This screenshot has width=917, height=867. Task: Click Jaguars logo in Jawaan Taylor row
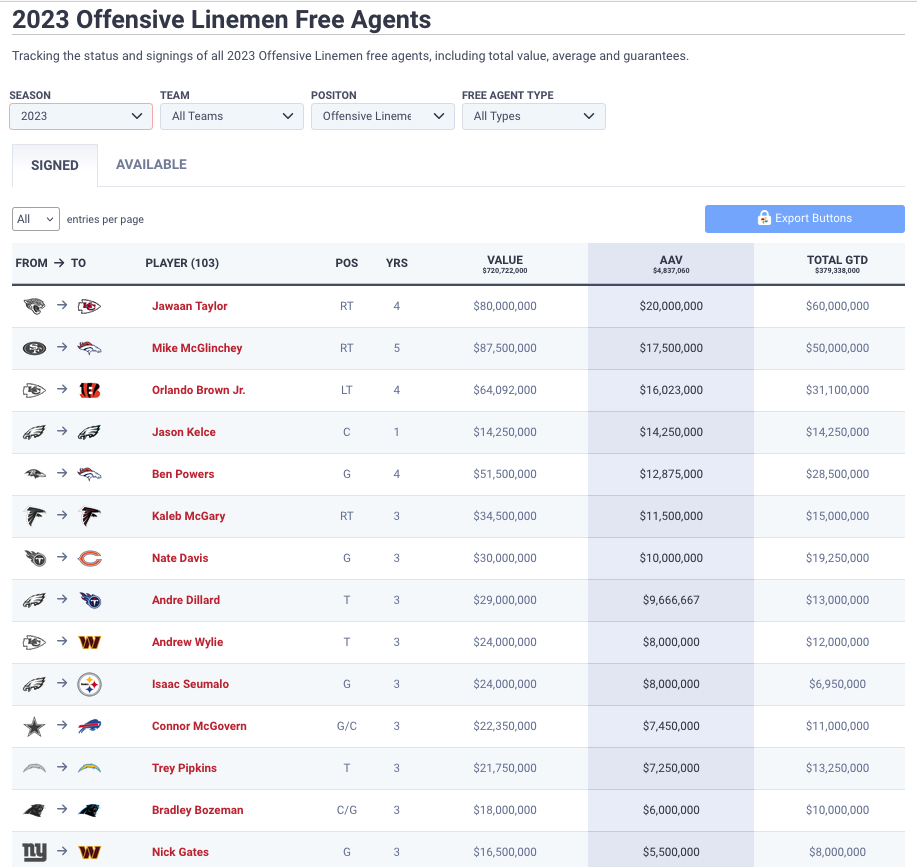click(x=34, y=306)
